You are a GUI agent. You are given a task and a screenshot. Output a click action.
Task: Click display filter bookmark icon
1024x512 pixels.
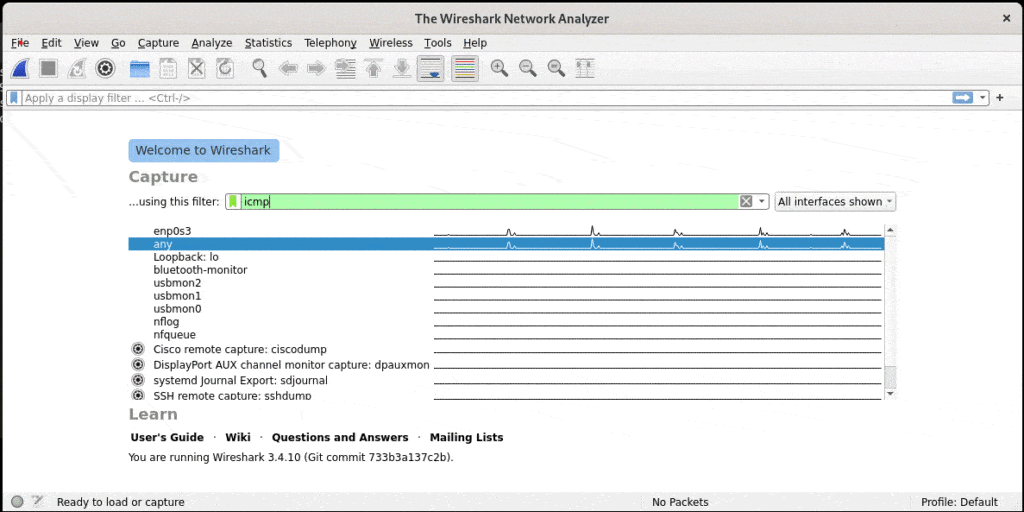pos(14,98)
